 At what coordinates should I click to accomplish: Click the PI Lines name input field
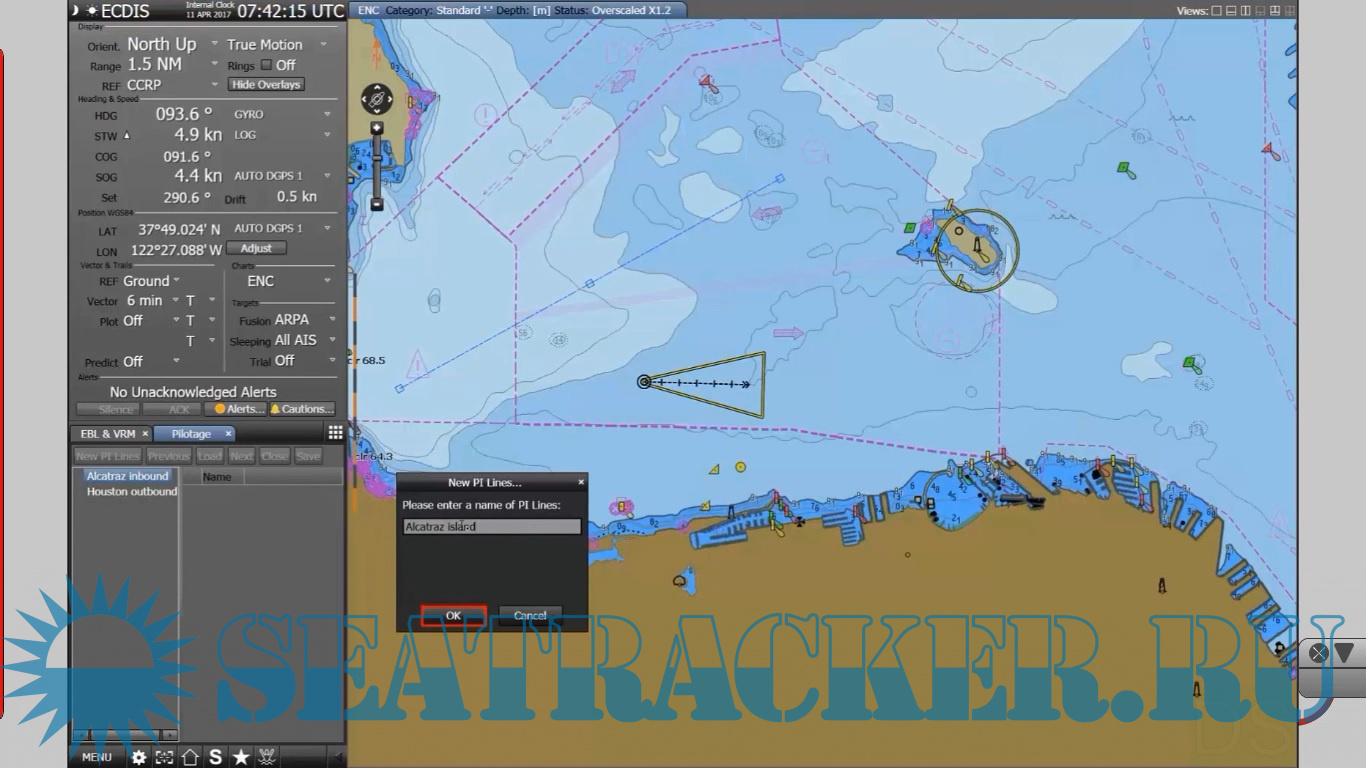point(491,527)
